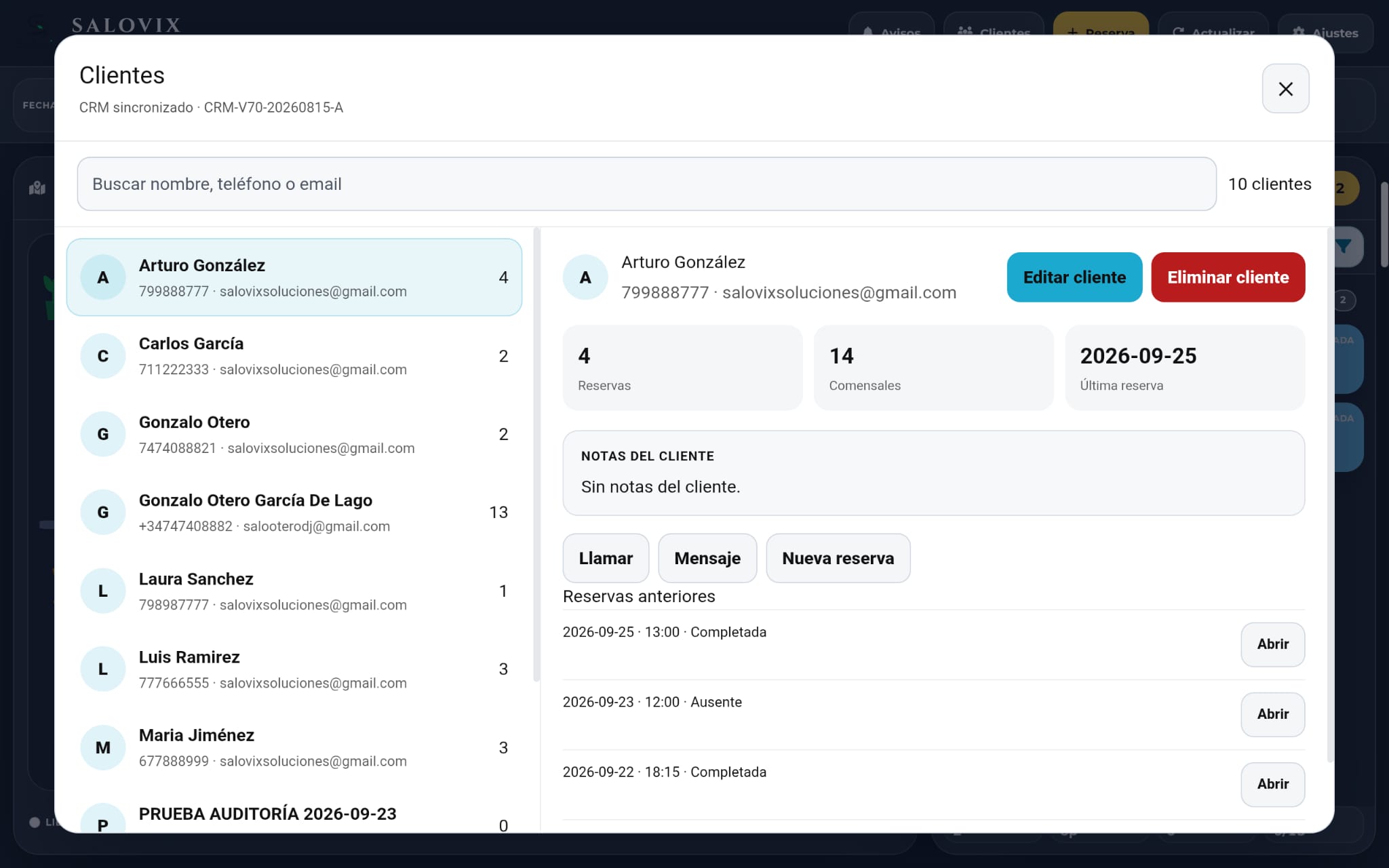Image resolution: width=1389 pixels, height=868 pixels.
Task: Select Gonzalo Otero García De Lago
Action: [x=294, y=513]
